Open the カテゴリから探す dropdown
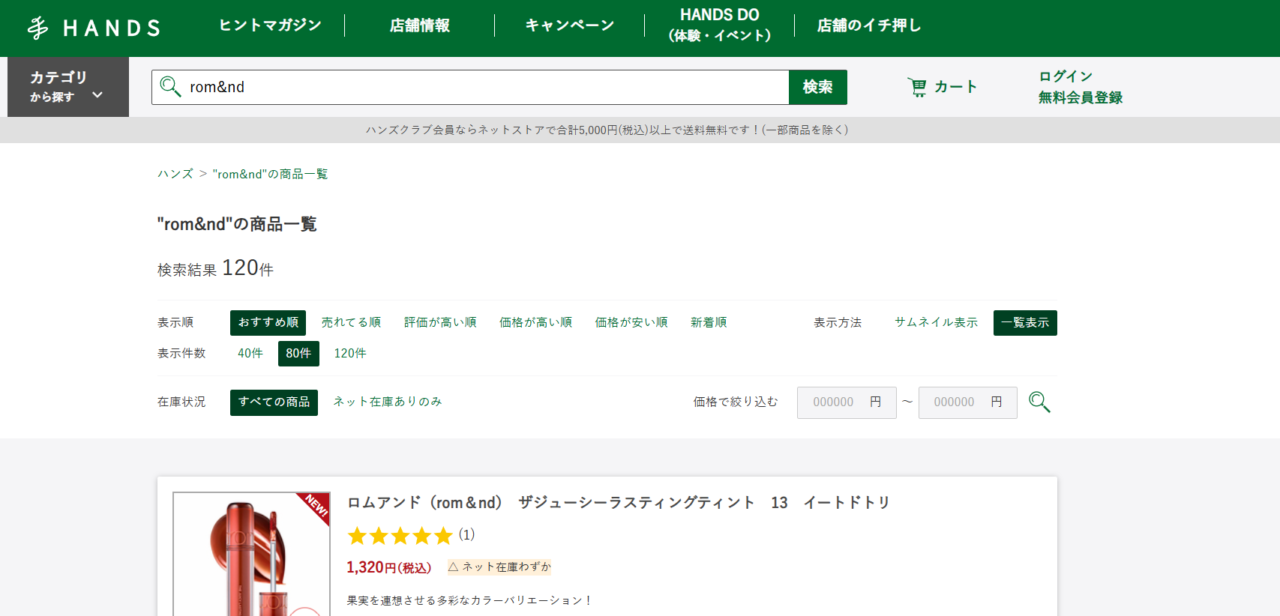This screenshot has height=616, width=1280. 68,87
